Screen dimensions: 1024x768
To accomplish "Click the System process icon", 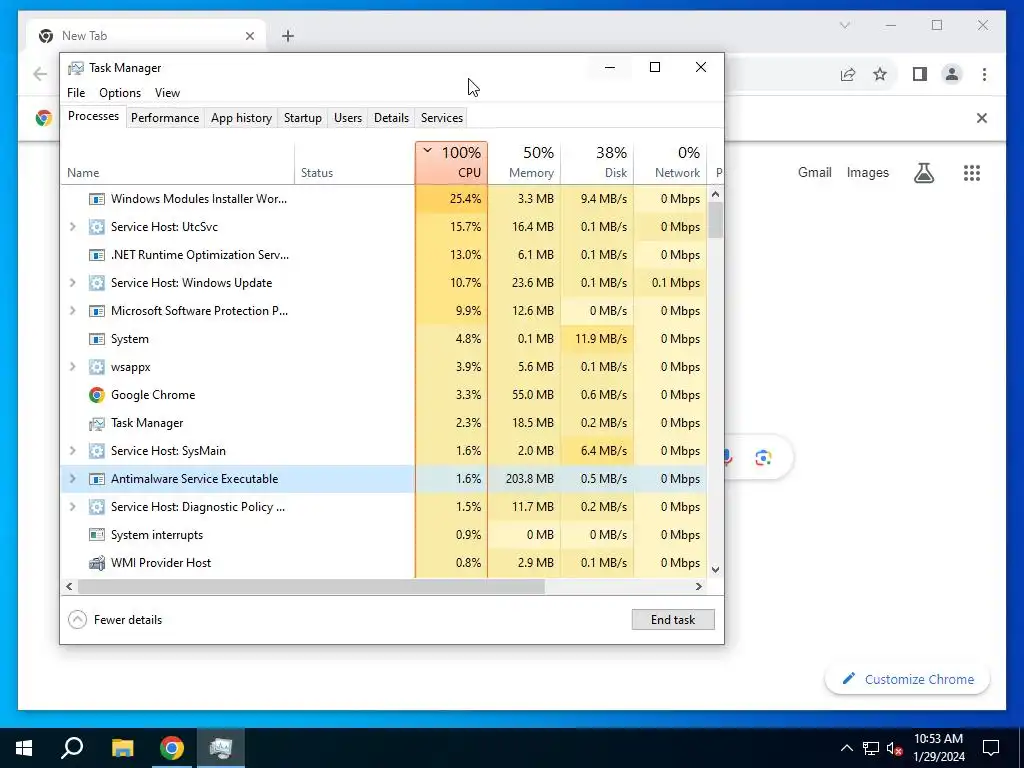I will [97, 339].
